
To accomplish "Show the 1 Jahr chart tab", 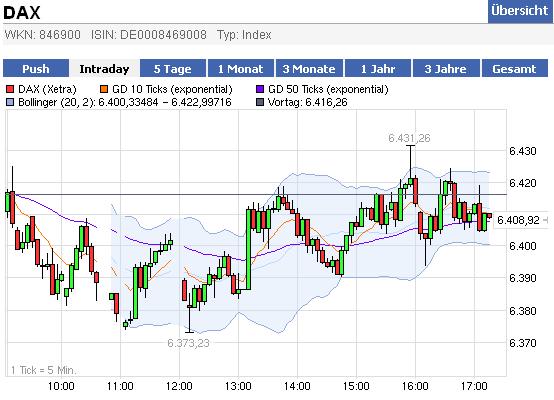I will (378, 69).
